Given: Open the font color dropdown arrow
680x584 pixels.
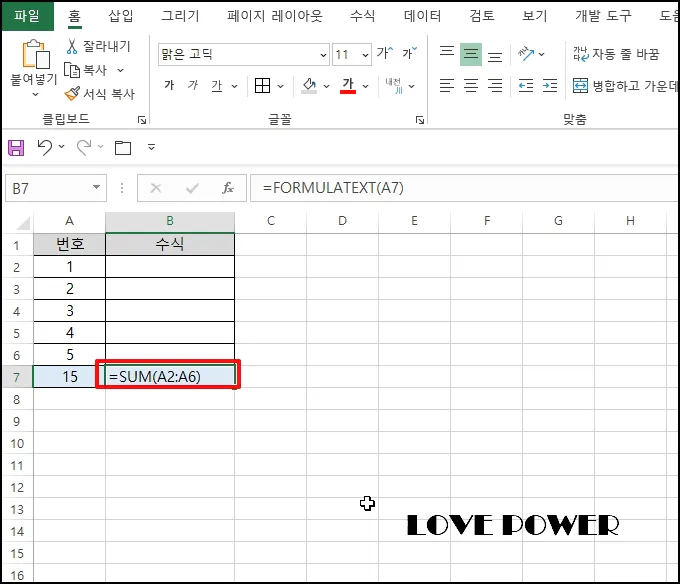Looking at the screenshot, I should click(366, 86).
